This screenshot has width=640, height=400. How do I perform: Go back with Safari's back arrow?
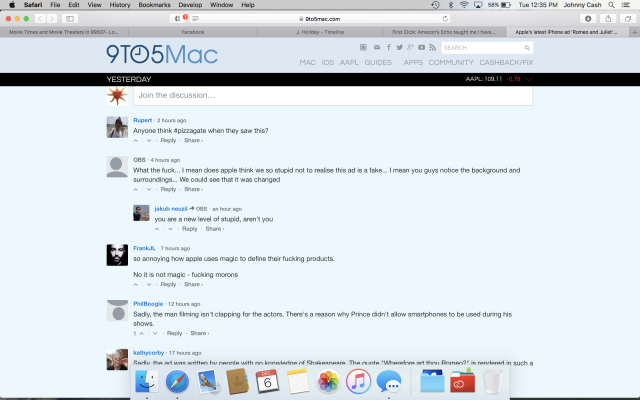[40, 19]
